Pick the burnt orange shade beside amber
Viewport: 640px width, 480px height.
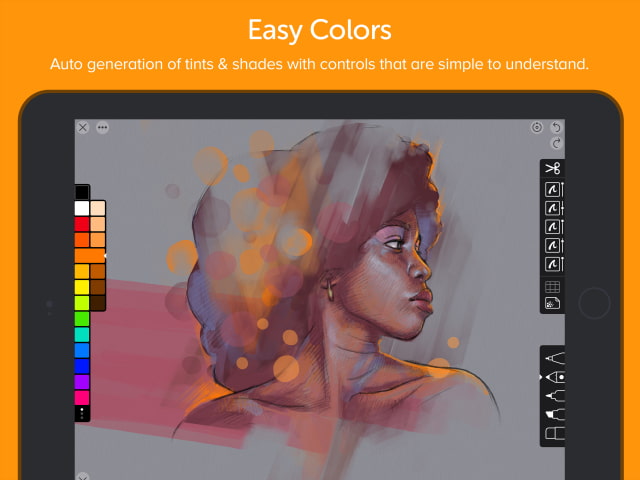(x=98, y=271)
